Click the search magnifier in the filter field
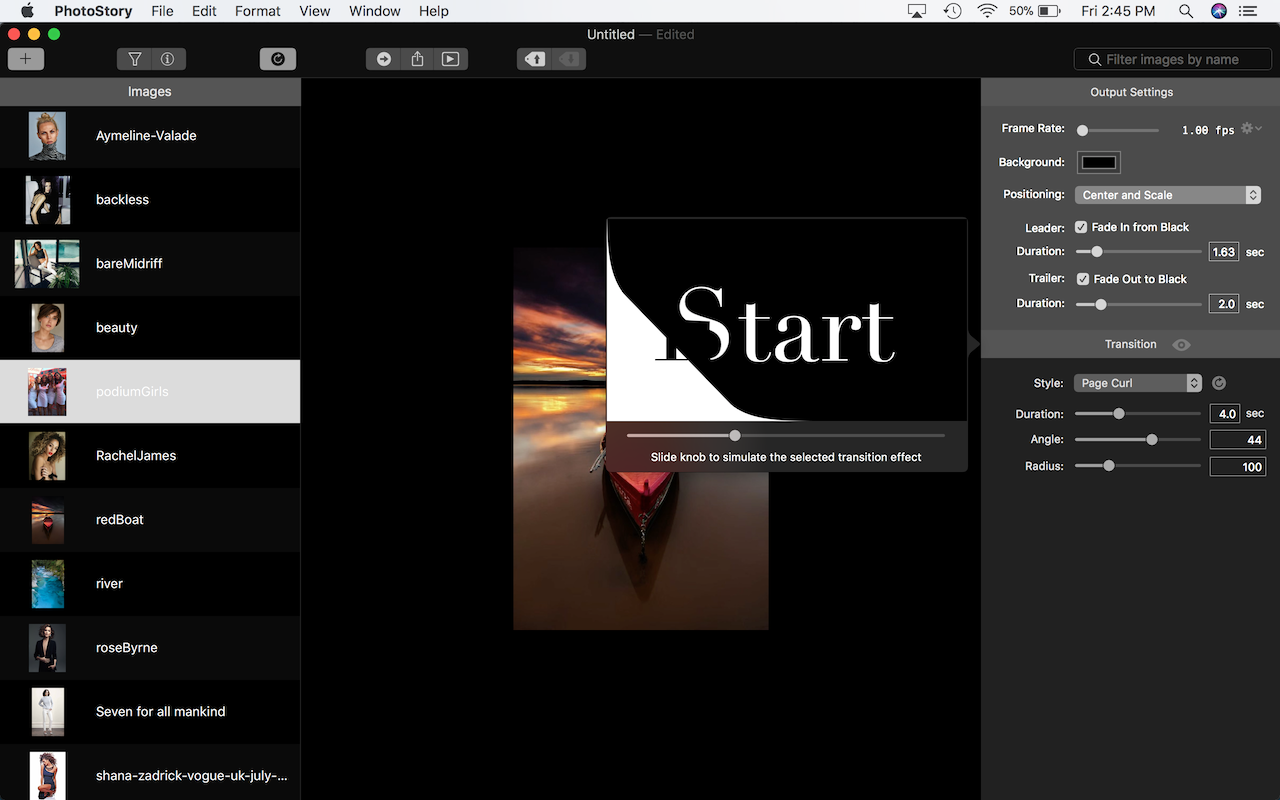This screenshot has height=800, width=1280. pyautogui.click(x=1095, y=60)
